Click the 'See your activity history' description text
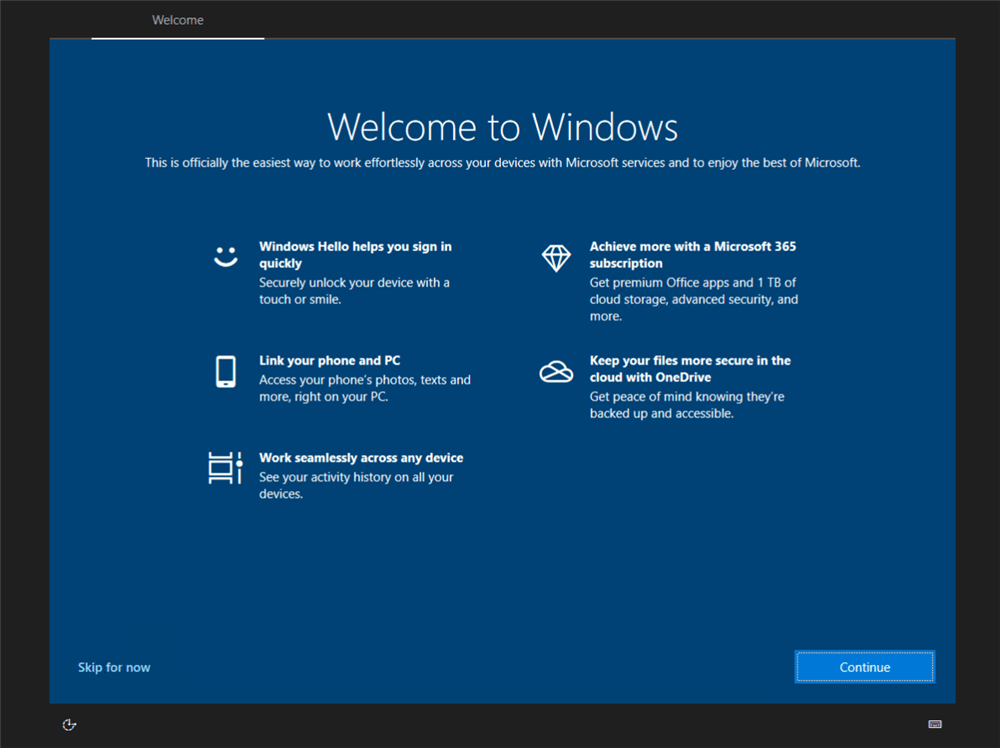Viewport: 1000px width, 748px height. (355, 485)
